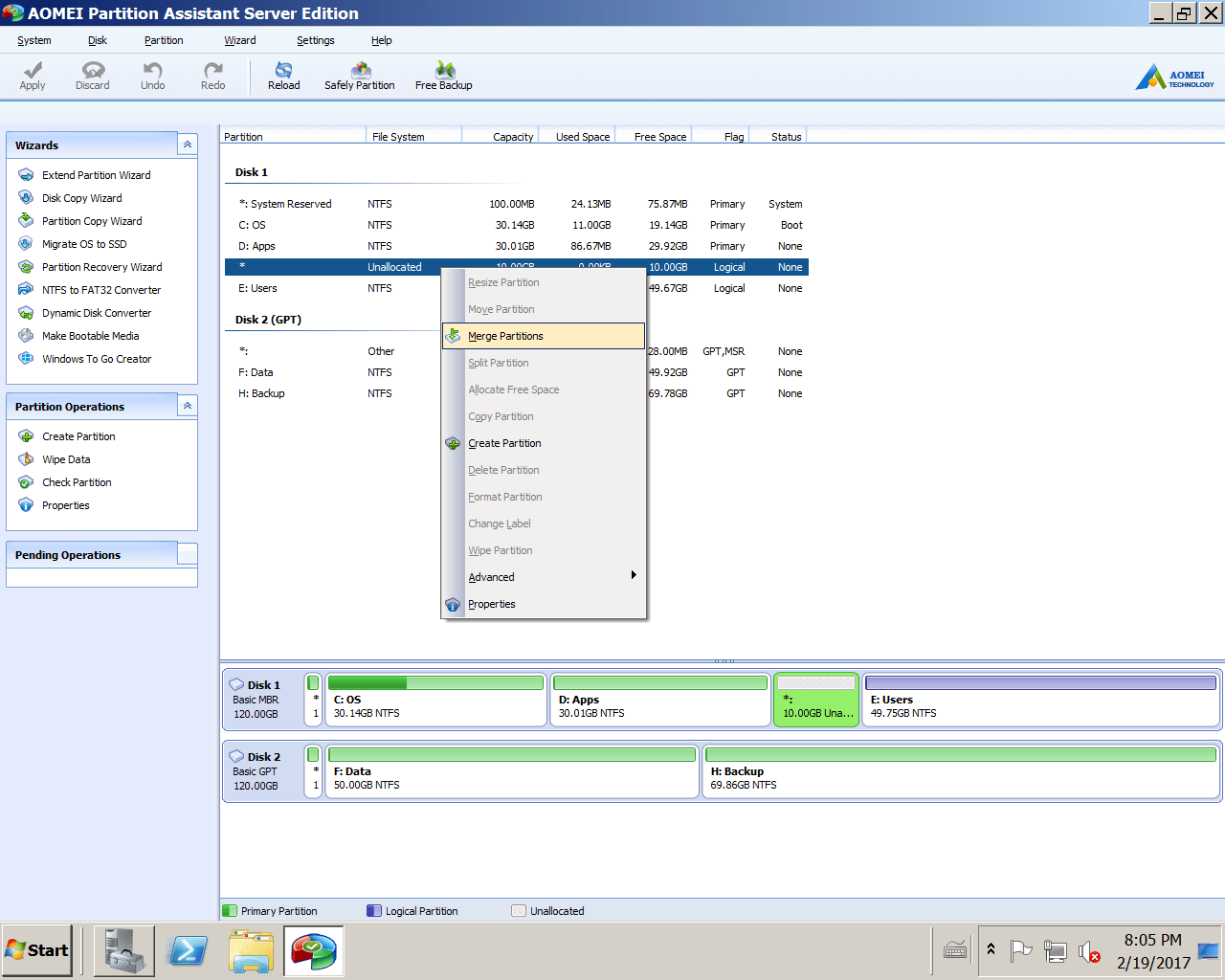Screen dimensions: 1225x980
Task: Choose Merge Partitions from the context menu
Action: point(505,336)
